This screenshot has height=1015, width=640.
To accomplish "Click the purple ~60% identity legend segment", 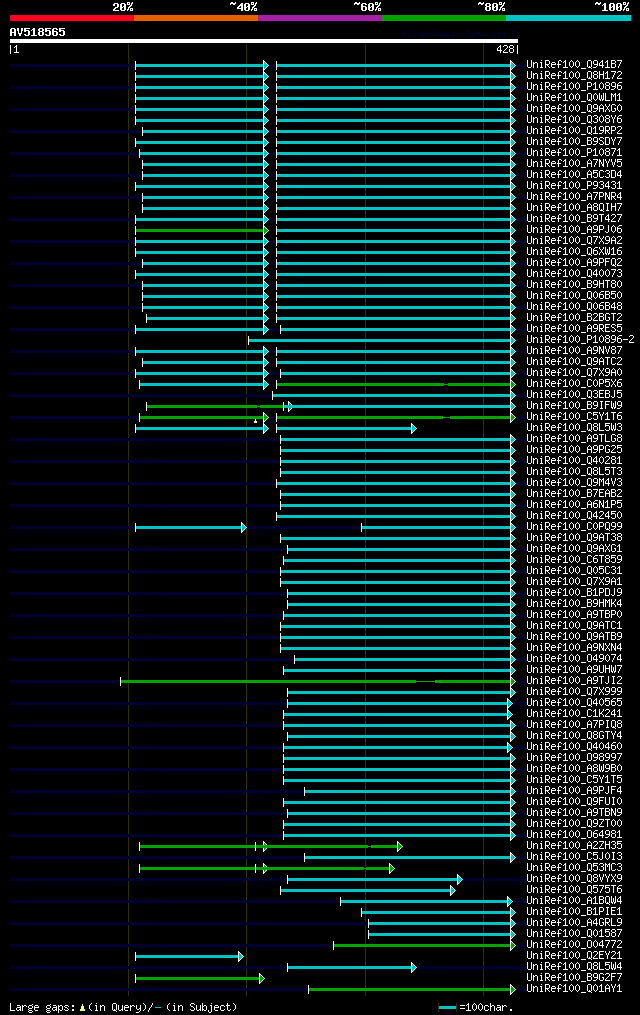I will click(320, 18).
